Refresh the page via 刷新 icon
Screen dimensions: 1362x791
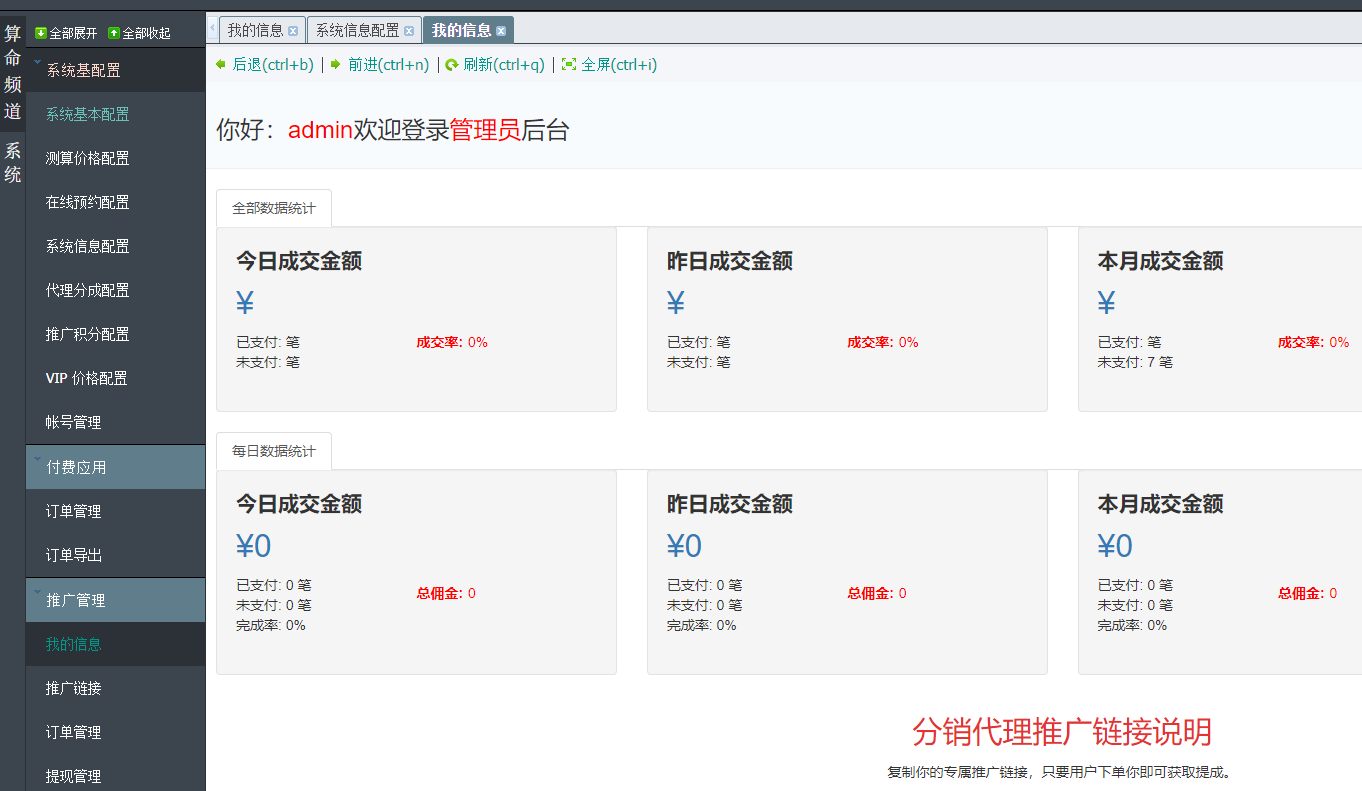452,65
